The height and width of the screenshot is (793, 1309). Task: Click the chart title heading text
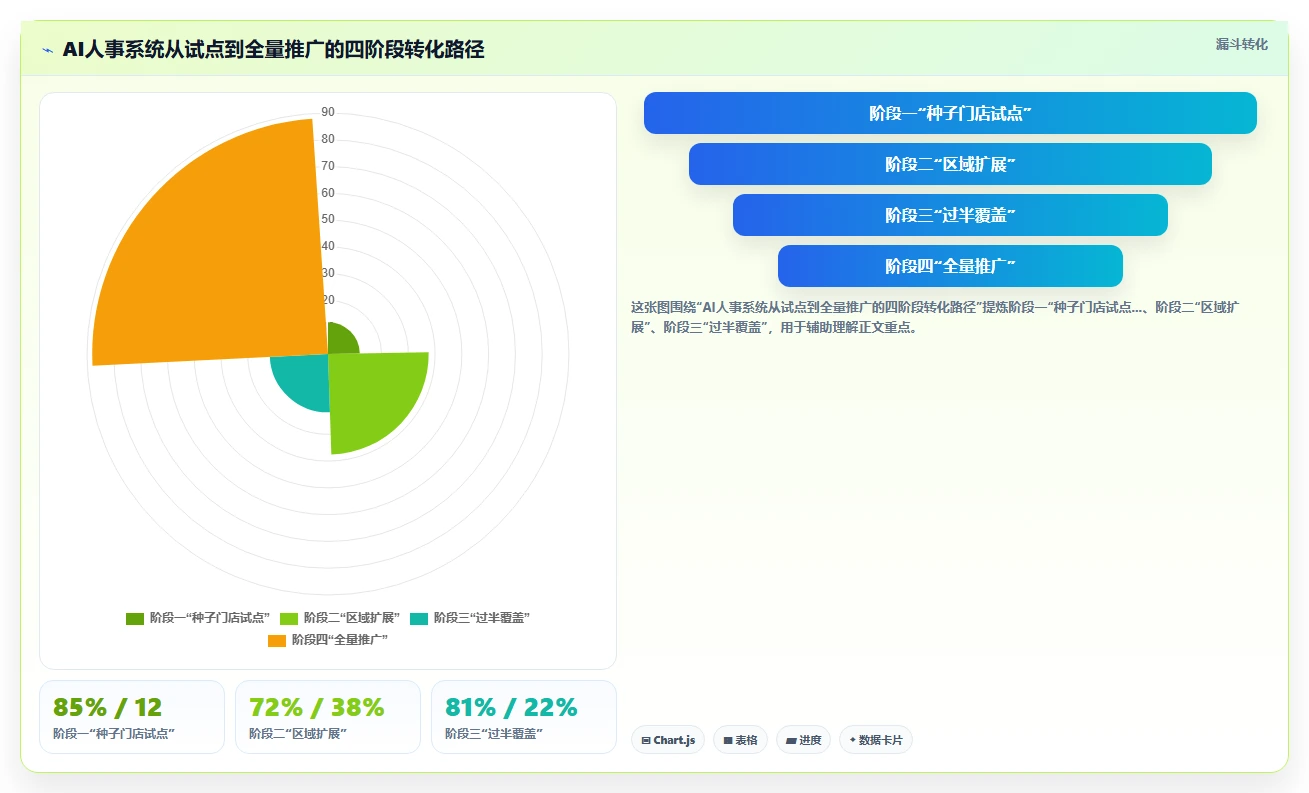(273, 50)
